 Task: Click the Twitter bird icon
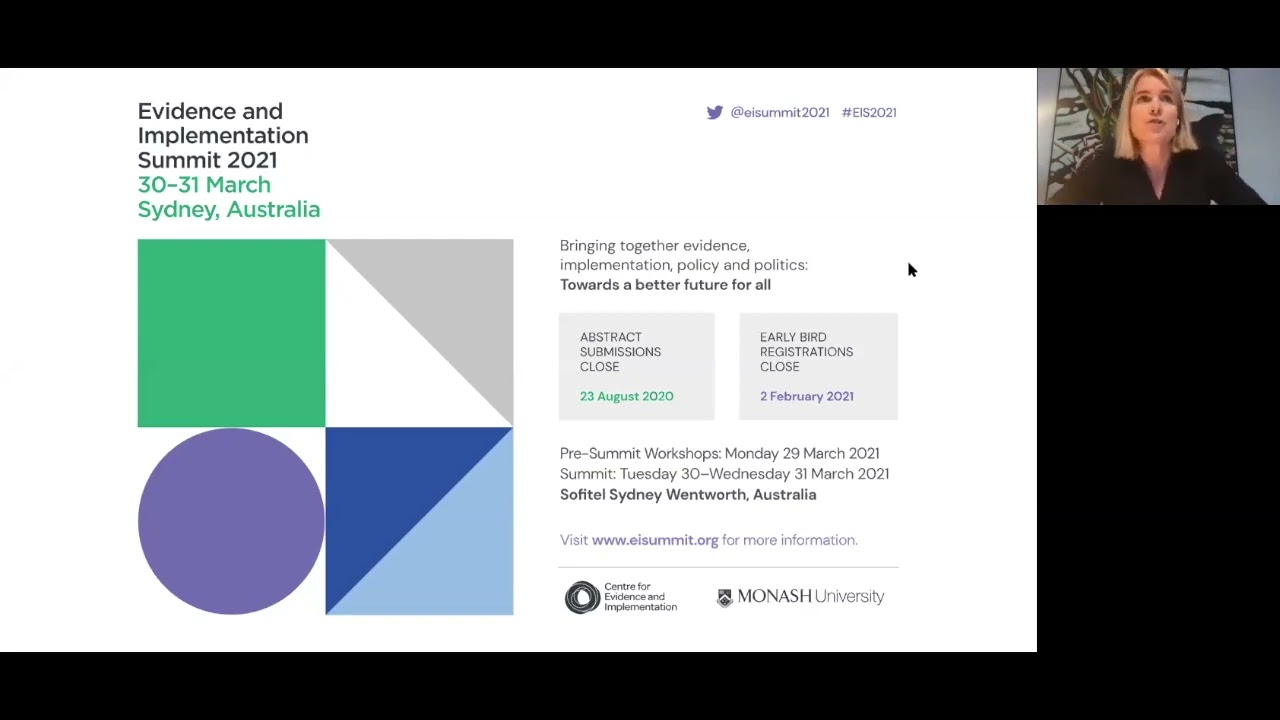[714, 113]
